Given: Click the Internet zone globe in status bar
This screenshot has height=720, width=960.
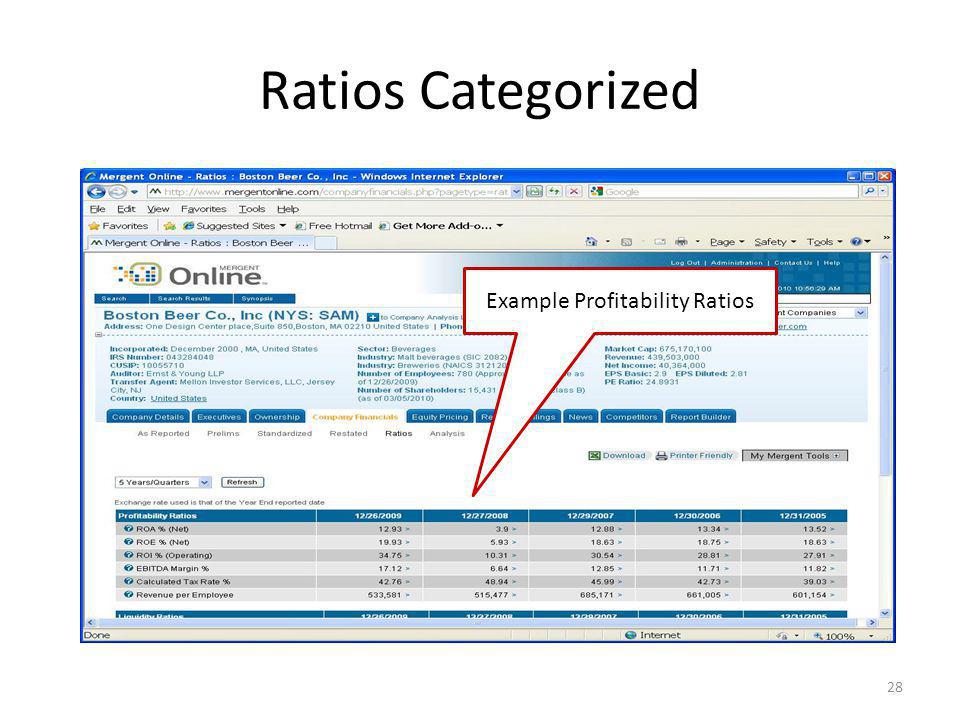Looking at the screenshot, I should [x=631, y=635].
